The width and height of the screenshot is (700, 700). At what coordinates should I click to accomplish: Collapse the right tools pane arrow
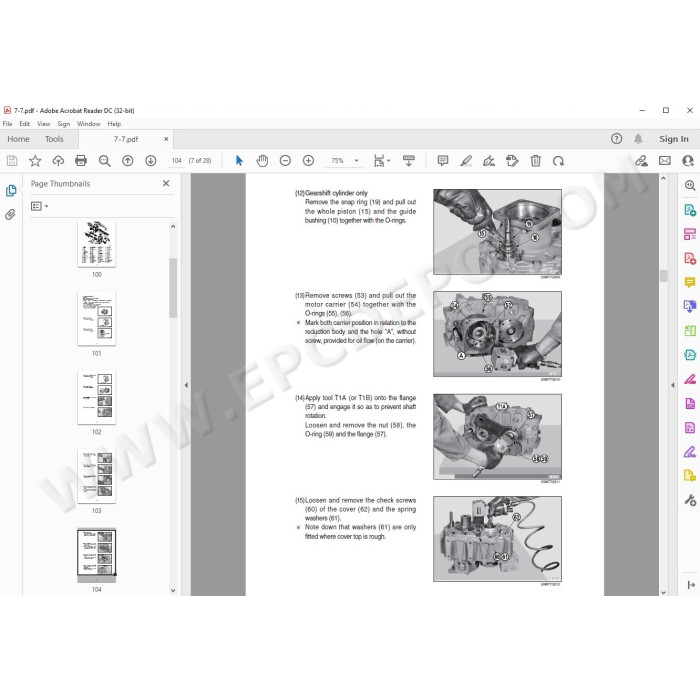tap(673, 385)
